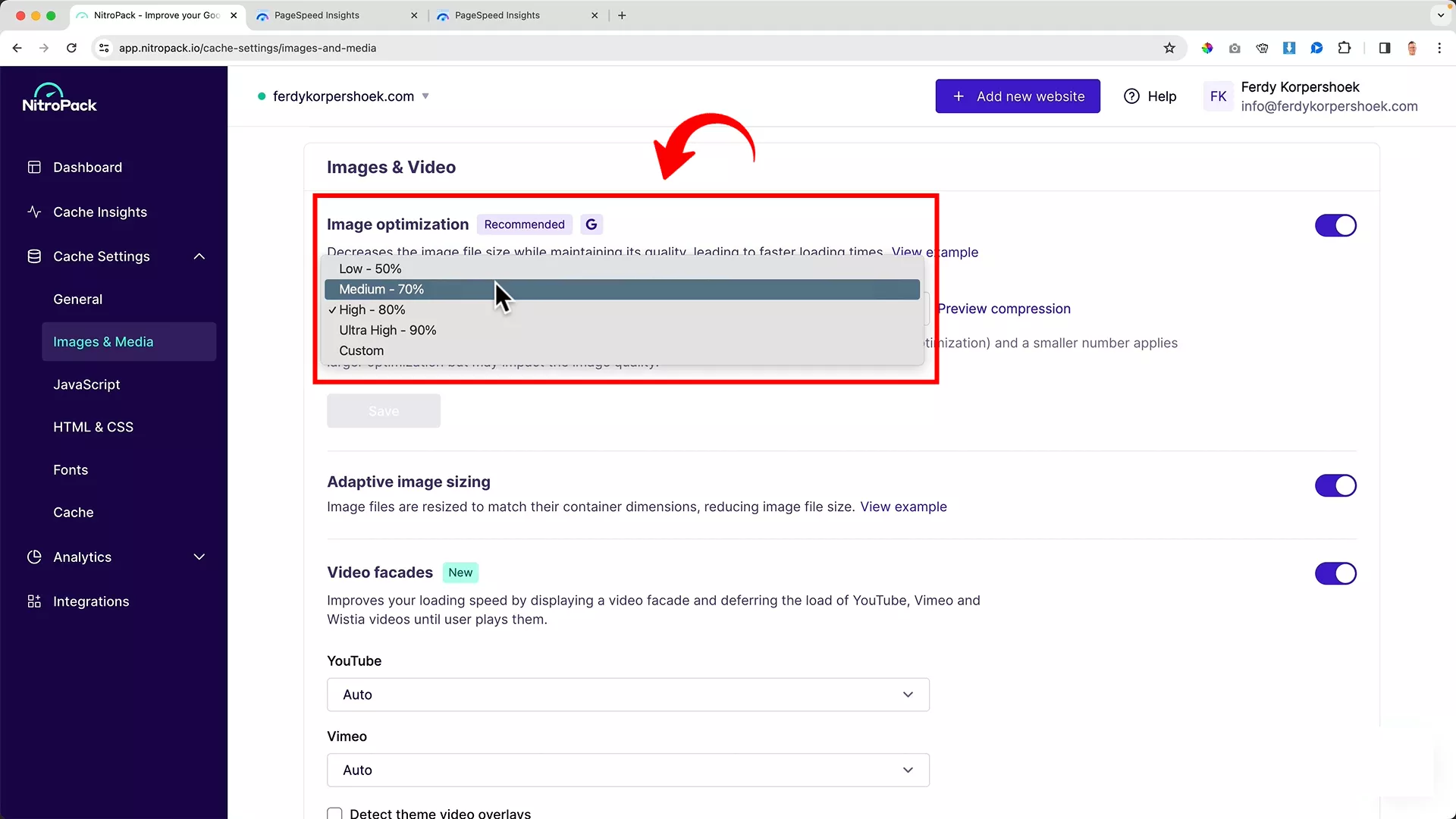This screenshot has width=1456, height=819.
Task: Click the NitroPack logo in the sidebar
Action: (x=59, y=97)
